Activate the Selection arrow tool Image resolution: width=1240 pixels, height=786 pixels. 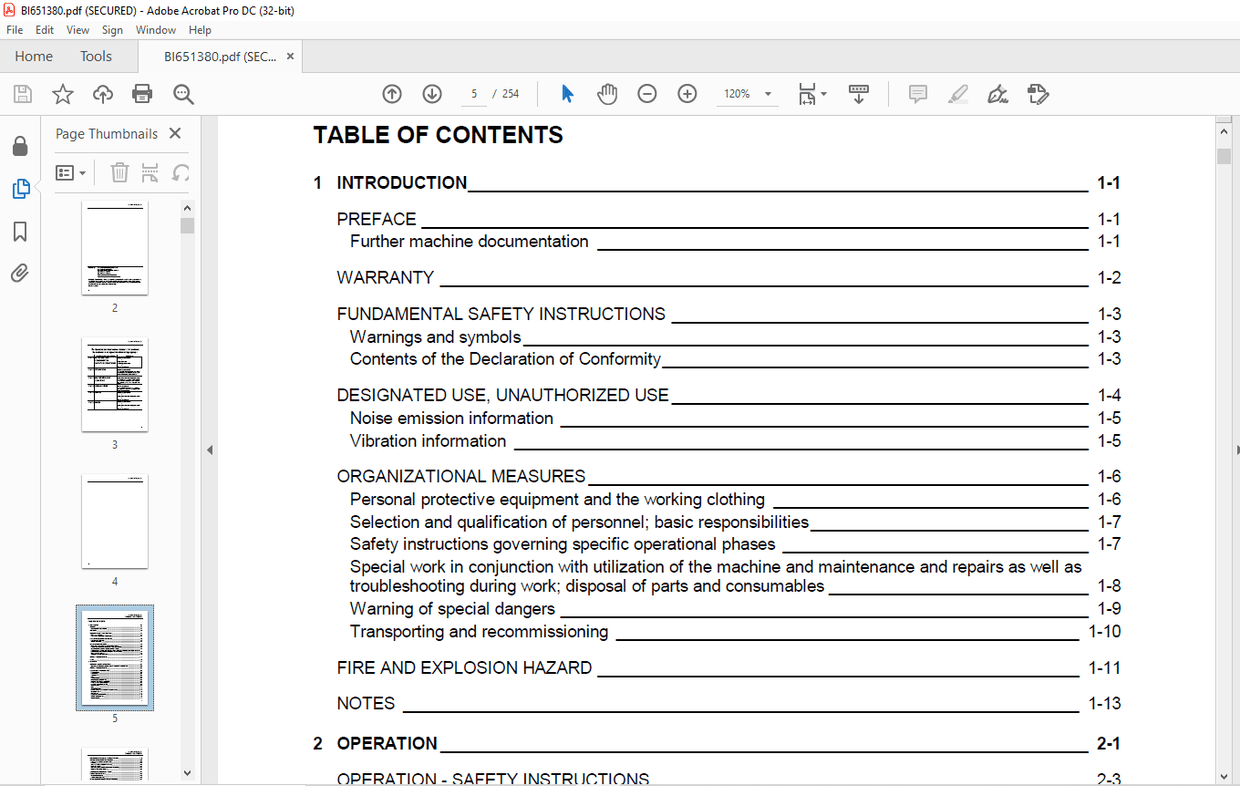(x=567, y=93)
